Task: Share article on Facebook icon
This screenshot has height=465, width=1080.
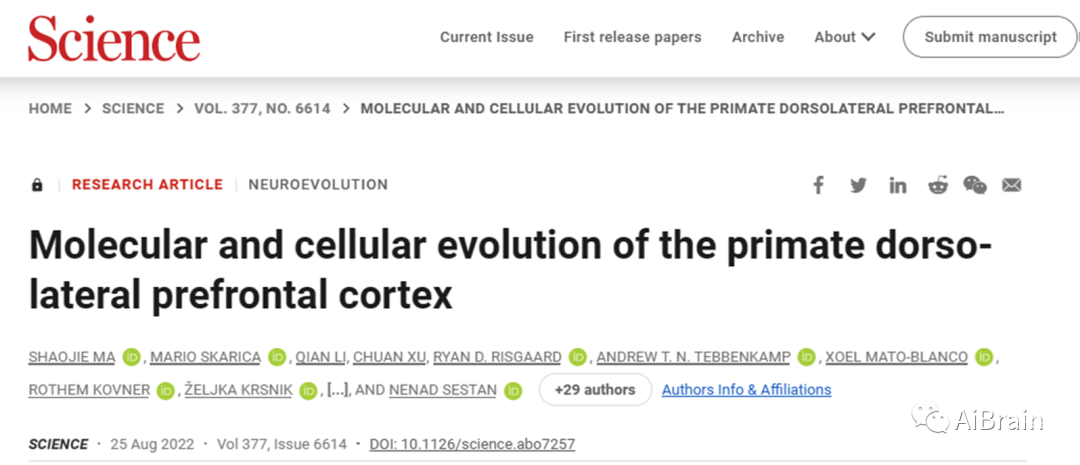Action: pos(818,185)
